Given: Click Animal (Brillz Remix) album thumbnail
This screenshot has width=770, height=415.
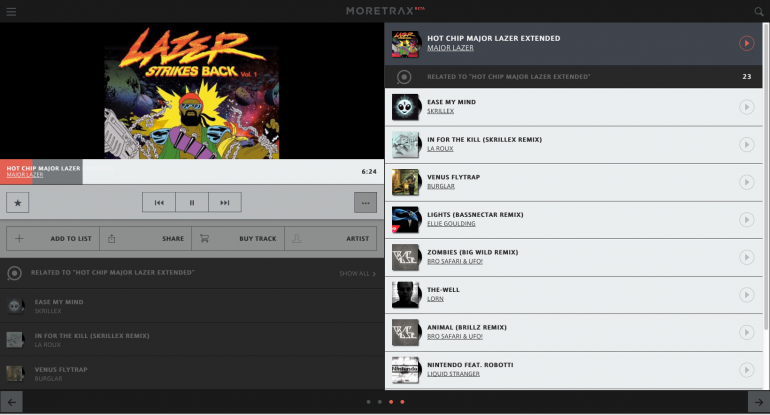Looking at the screenshot, I should point(406,332).
